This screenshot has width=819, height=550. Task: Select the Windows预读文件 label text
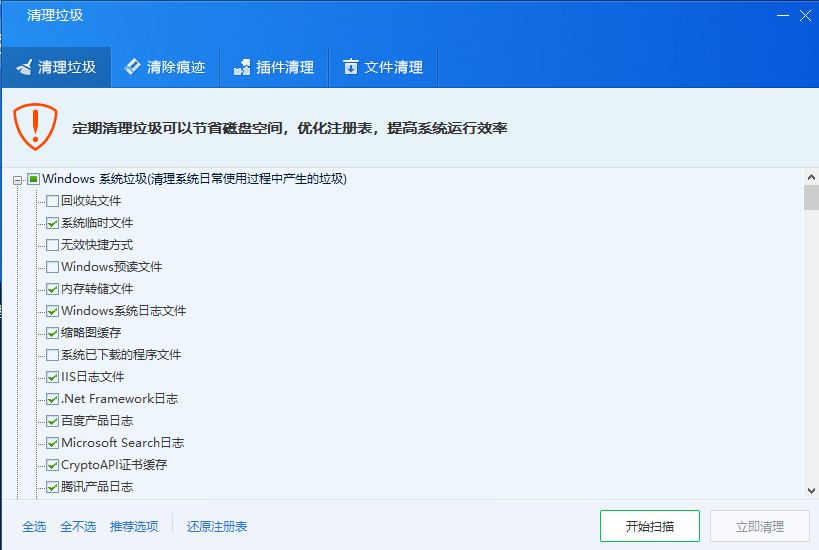pyautogui.click(x=112, y=267)
